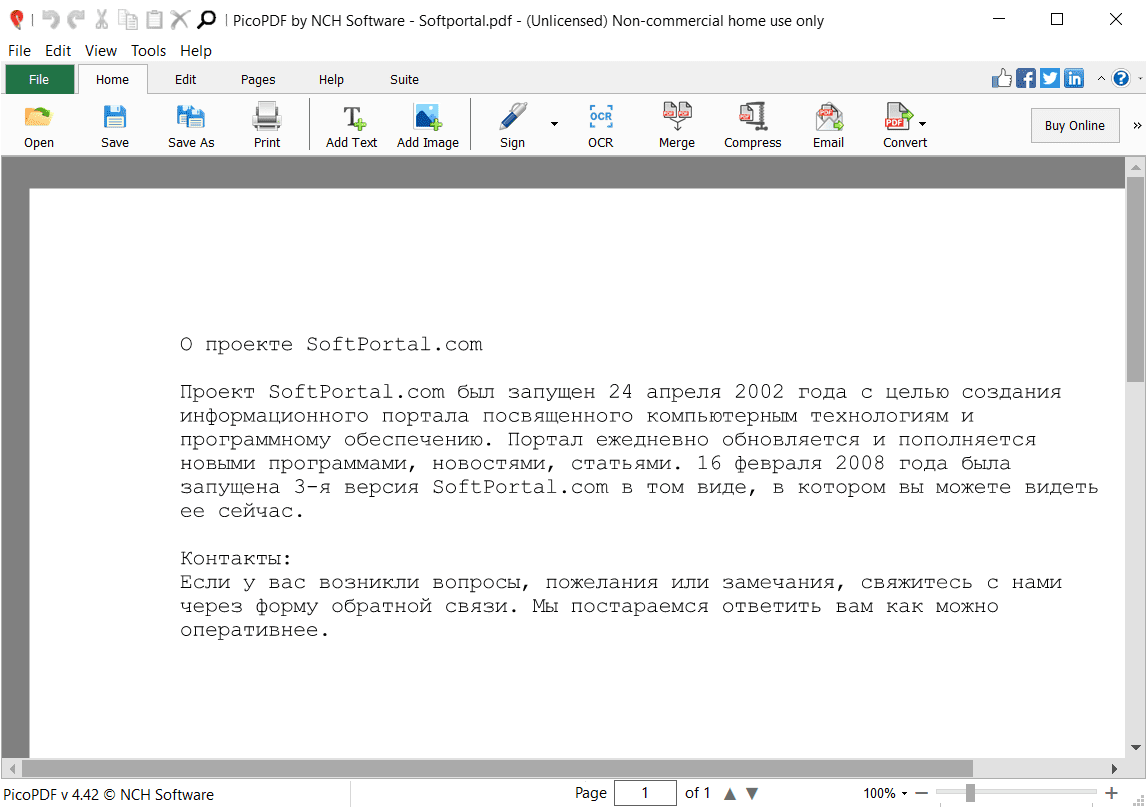Image resolution: width=1147 pixels, height=809 pixels.
Task: Click the Undo arrow in title bar
Action: tap(50, 19)
